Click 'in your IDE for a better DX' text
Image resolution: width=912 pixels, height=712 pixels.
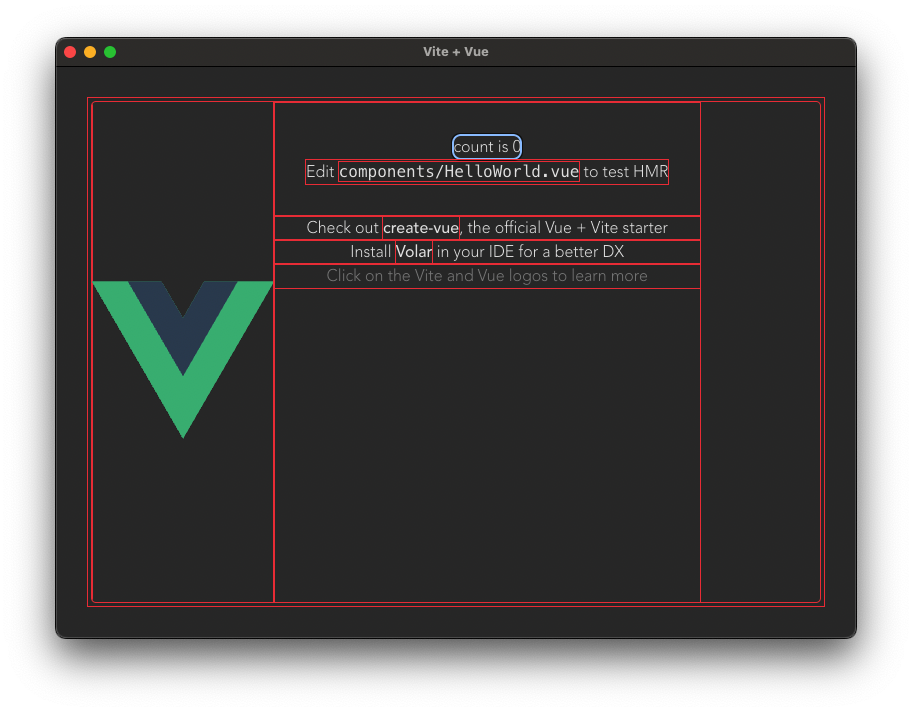(x=530, y=252)
